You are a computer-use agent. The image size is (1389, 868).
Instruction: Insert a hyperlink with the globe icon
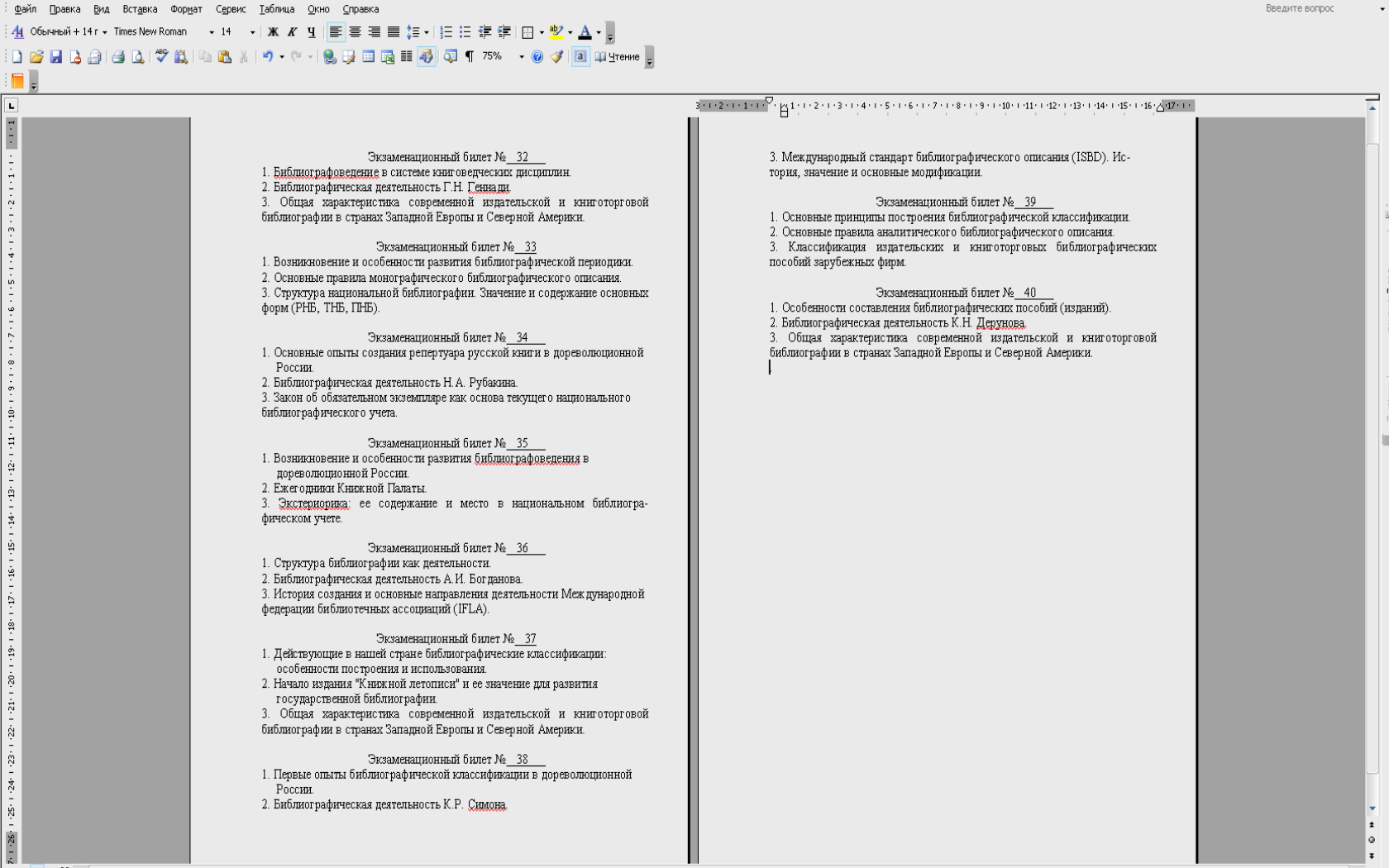coord(329,57)
